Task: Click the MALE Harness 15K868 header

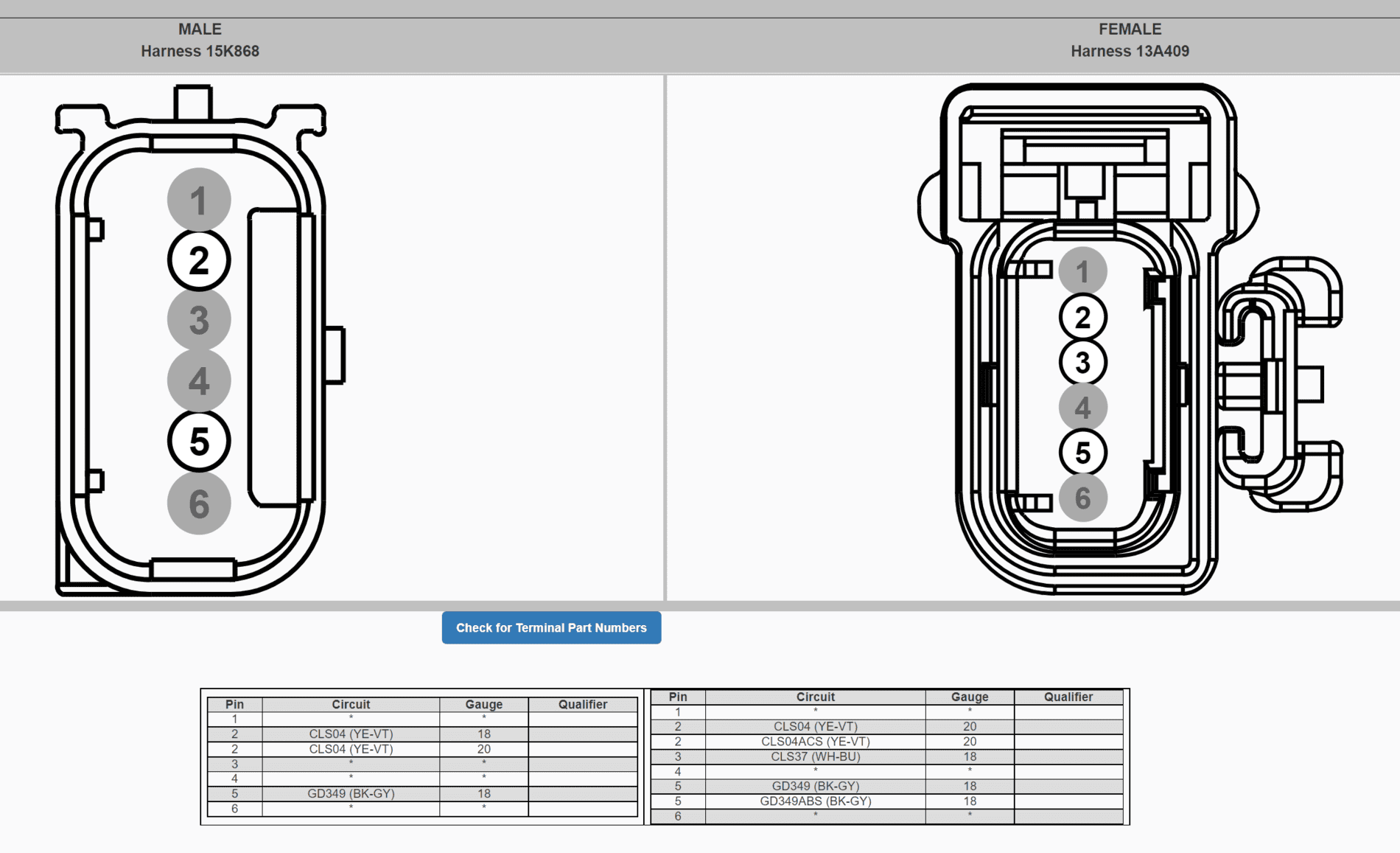Action: point(200,40)
